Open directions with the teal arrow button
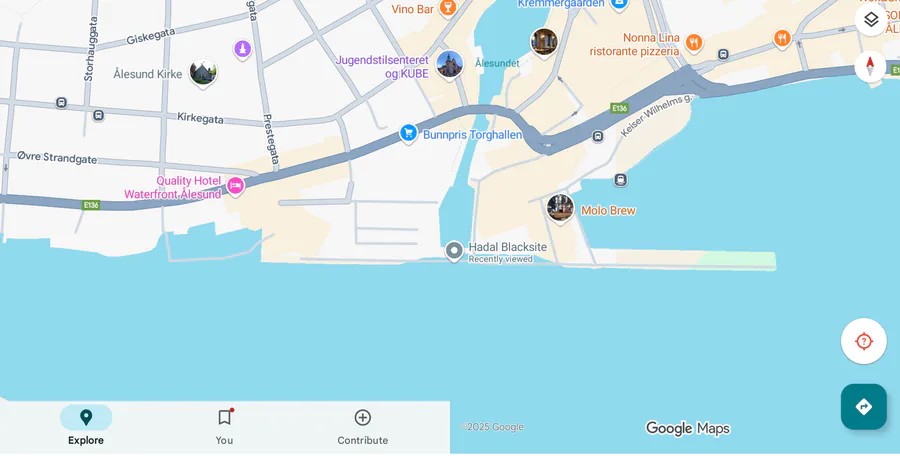The height and width of the screenshot is (456, 900). [x=863, y=407]
